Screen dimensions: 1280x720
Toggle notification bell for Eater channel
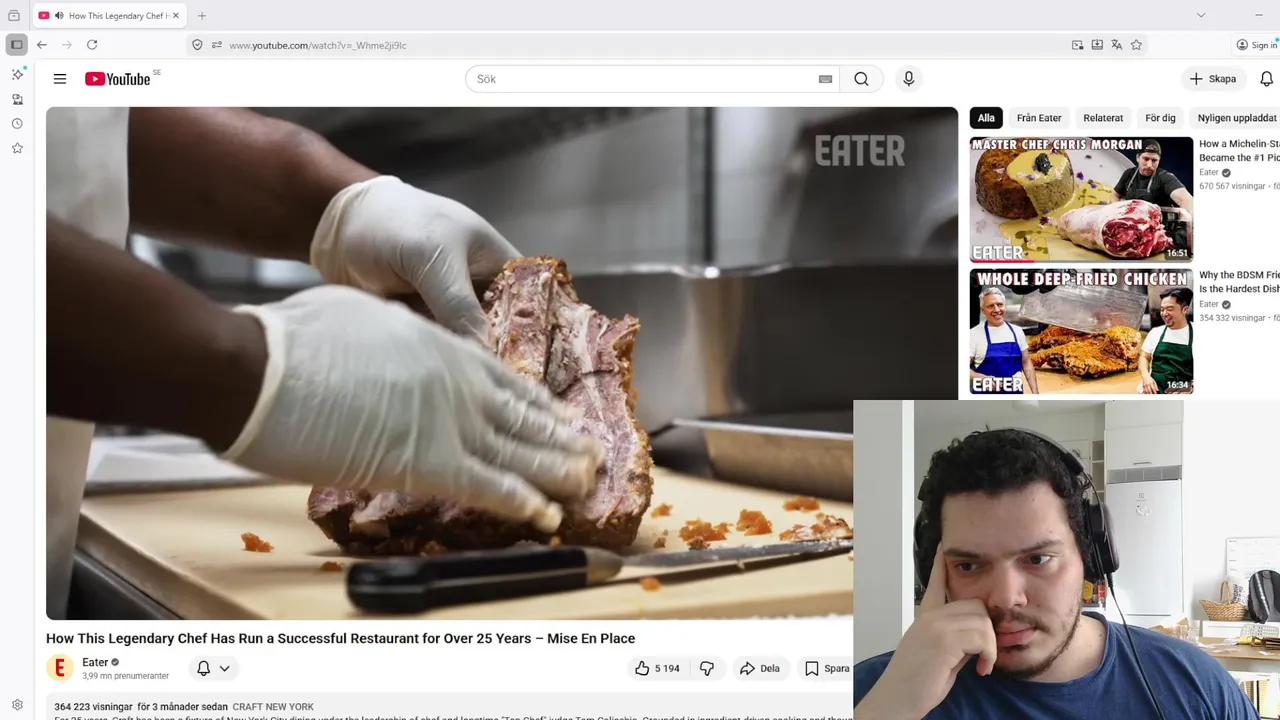click(203, 668)
